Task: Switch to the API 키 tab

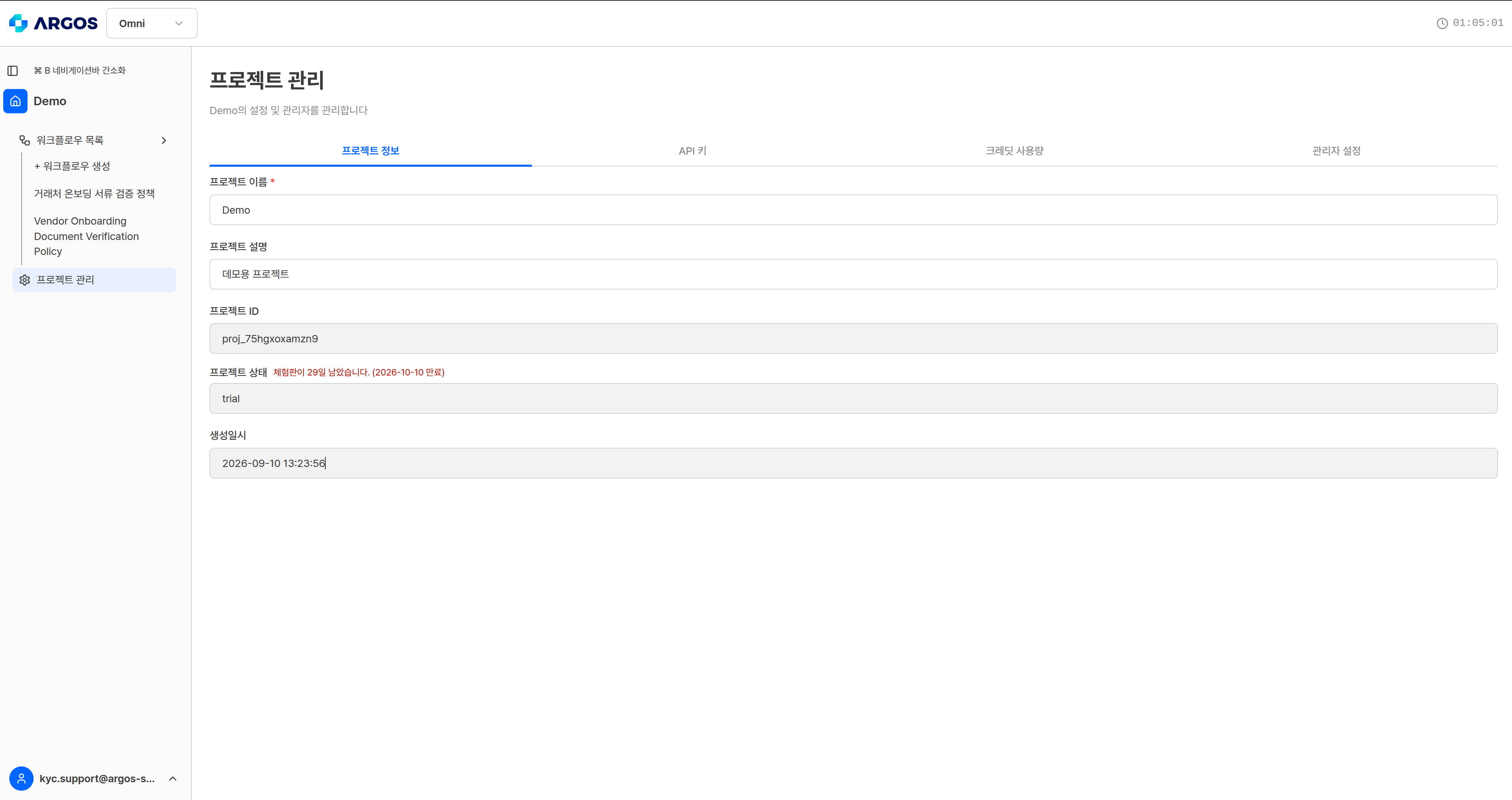Action: coord(692,151)
